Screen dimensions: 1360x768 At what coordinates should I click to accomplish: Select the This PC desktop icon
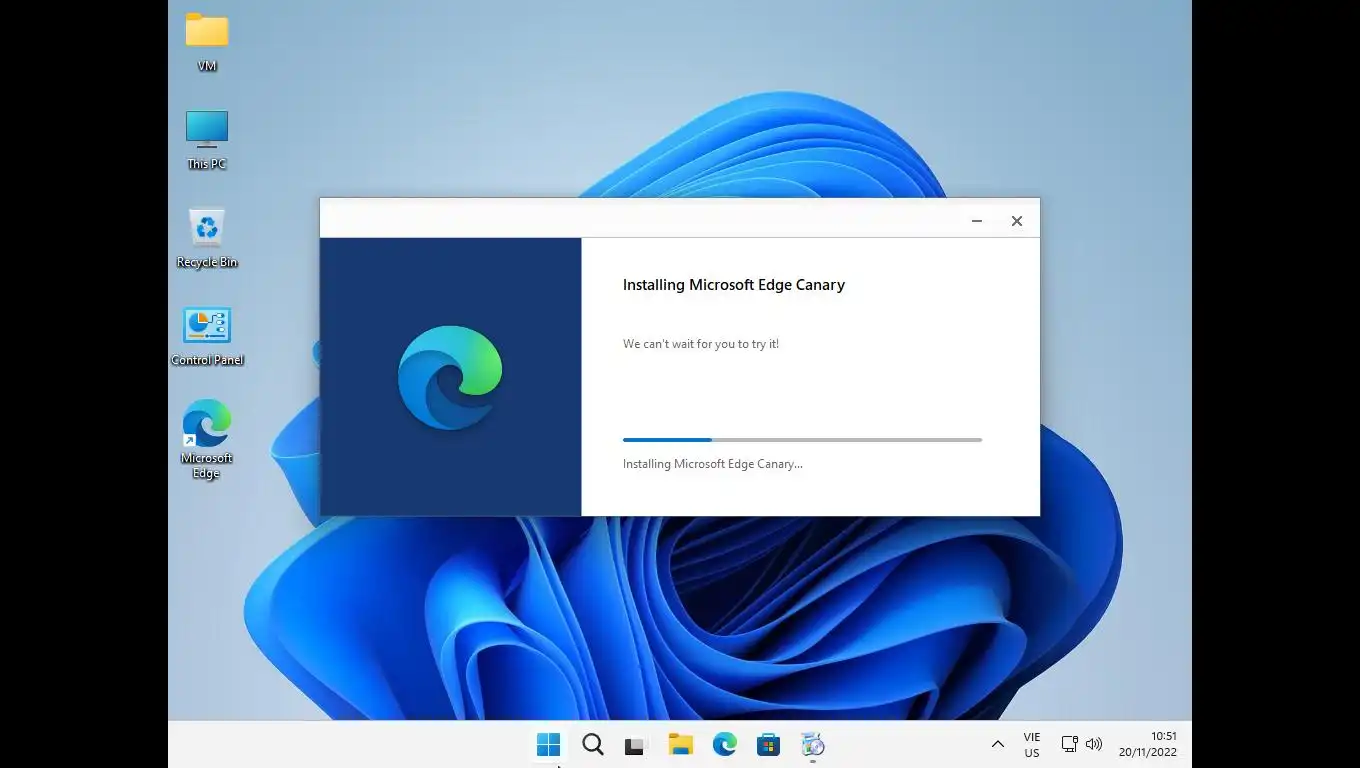(207, 140)
